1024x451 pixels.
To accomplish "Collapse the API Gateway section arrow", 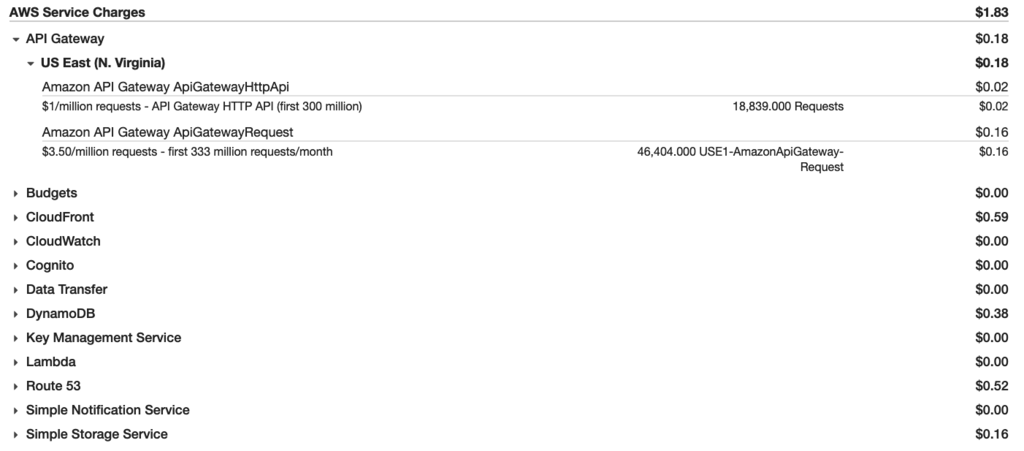I will point(16,39).
